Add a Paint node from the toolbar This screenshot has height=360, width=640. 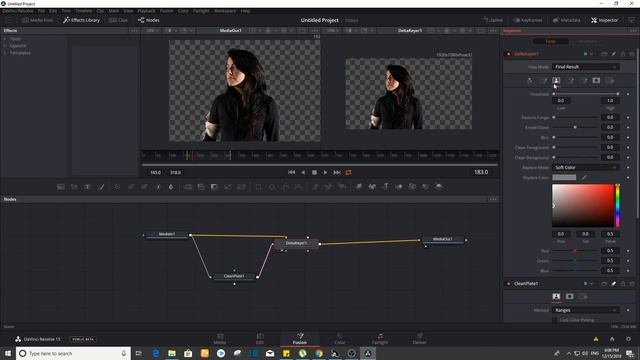pos(101,187)
